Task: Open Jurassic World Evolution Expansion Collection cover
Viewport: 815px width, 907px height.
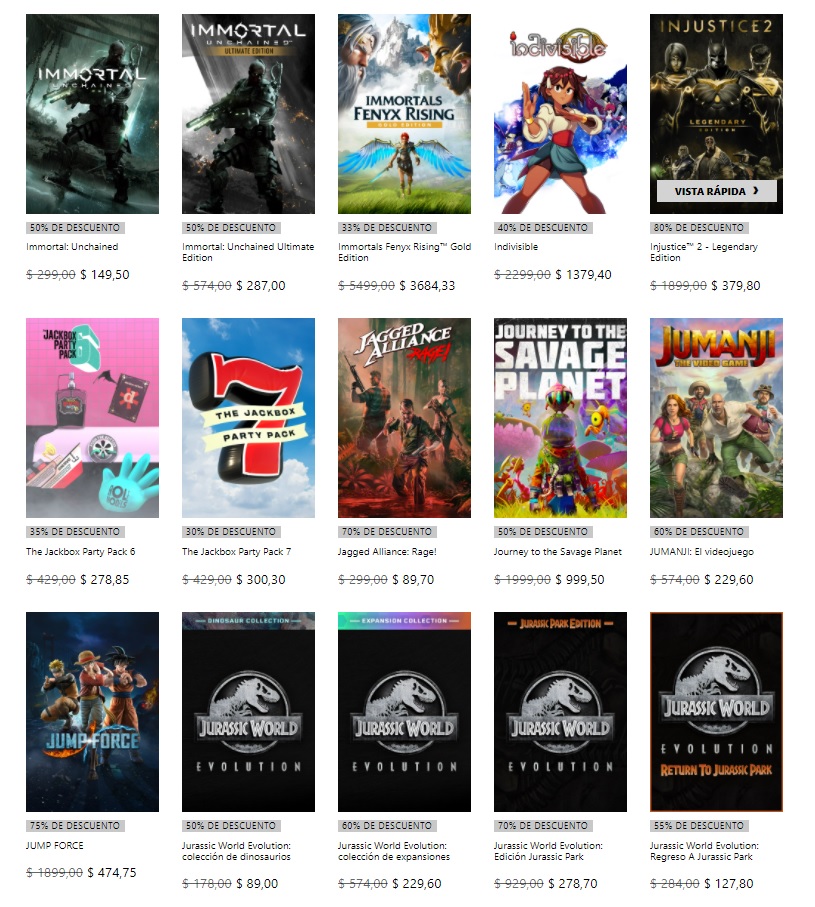Action: pyautogui.click(x=404, y=711)
